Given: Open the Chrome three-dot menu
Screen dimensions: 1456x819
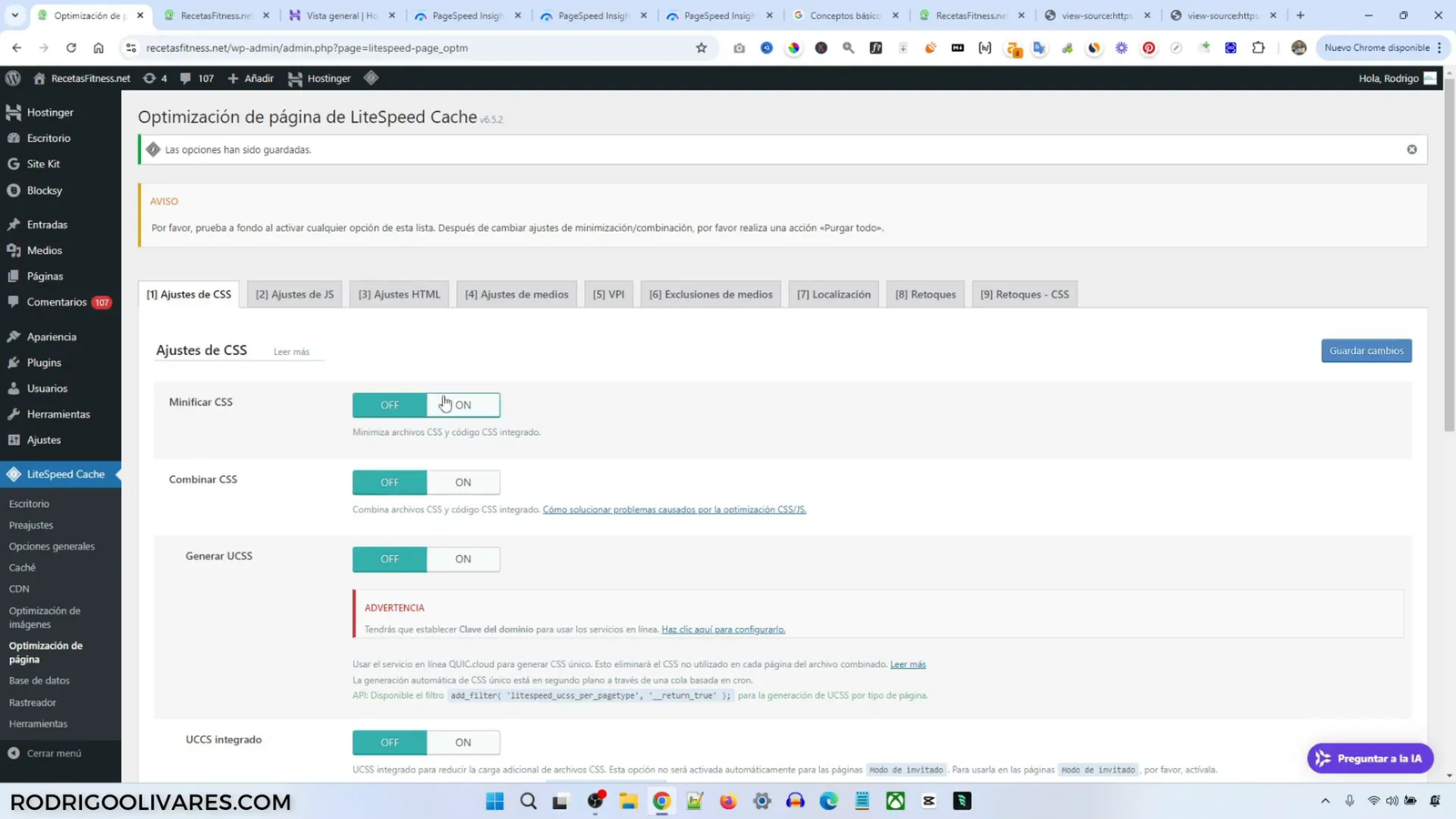Looking at the screenshot, I should click(1441, 47).
